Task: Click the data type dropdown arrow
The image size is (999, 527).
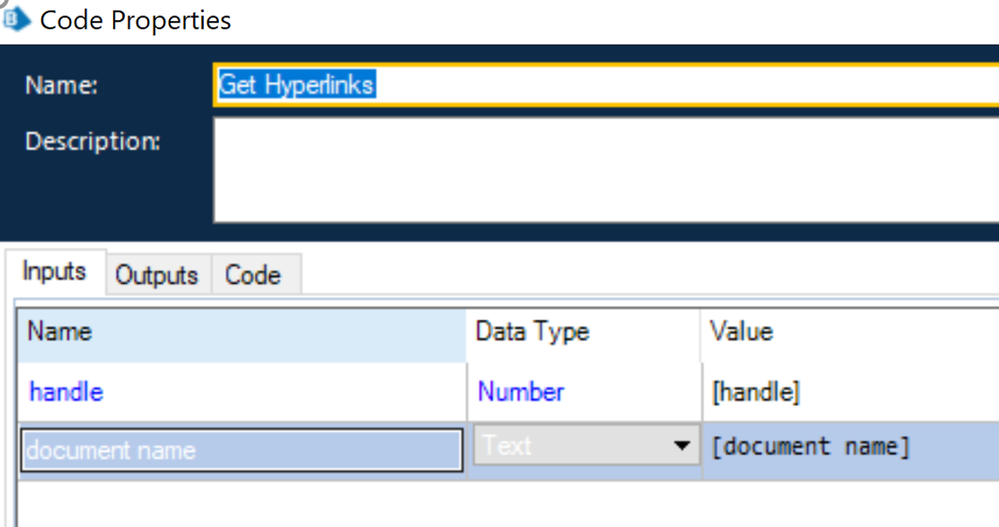Action: [x=683, y=446]
